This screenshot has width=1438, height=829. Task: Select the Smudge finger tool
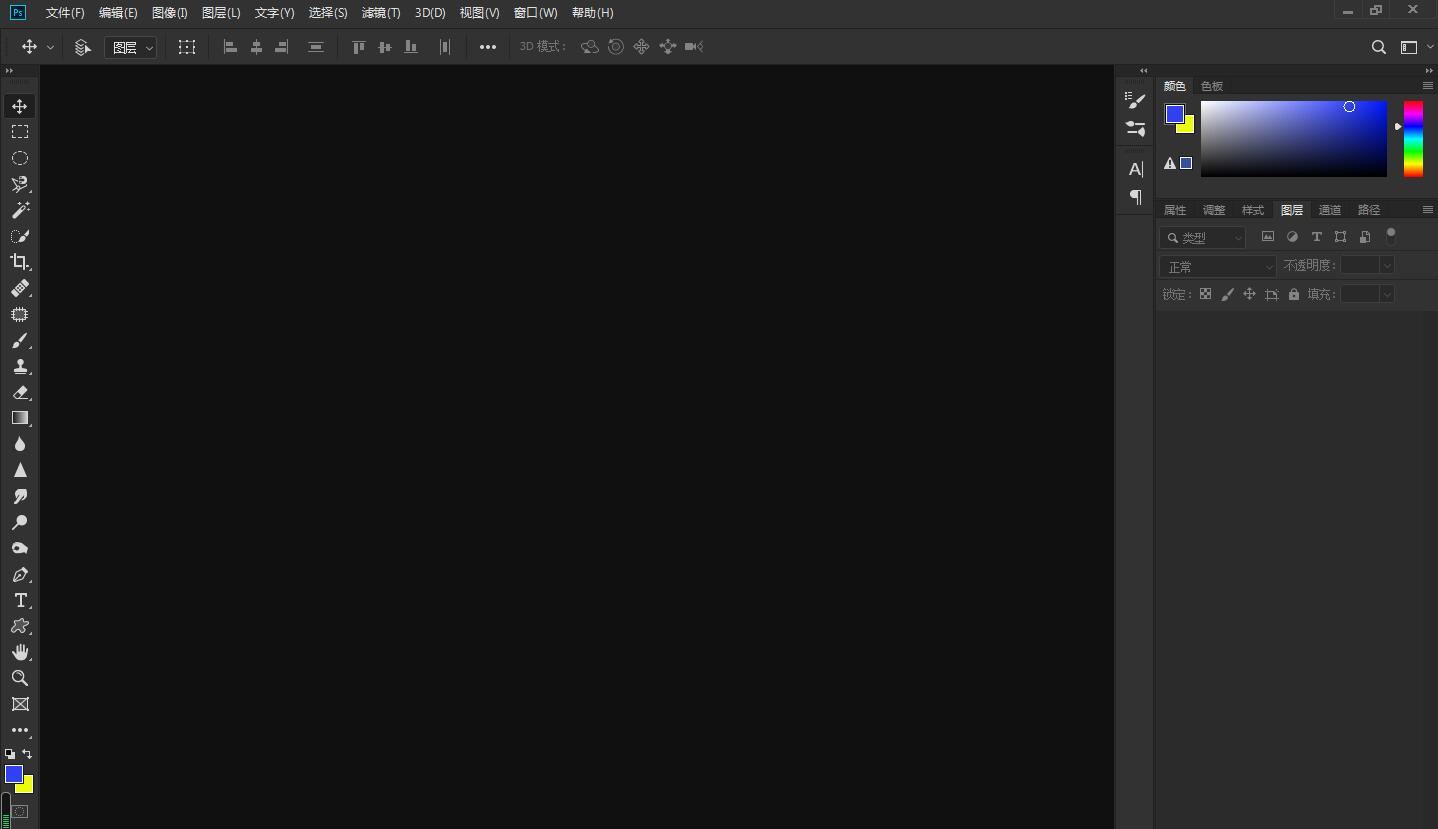click(x=19, y=496)
